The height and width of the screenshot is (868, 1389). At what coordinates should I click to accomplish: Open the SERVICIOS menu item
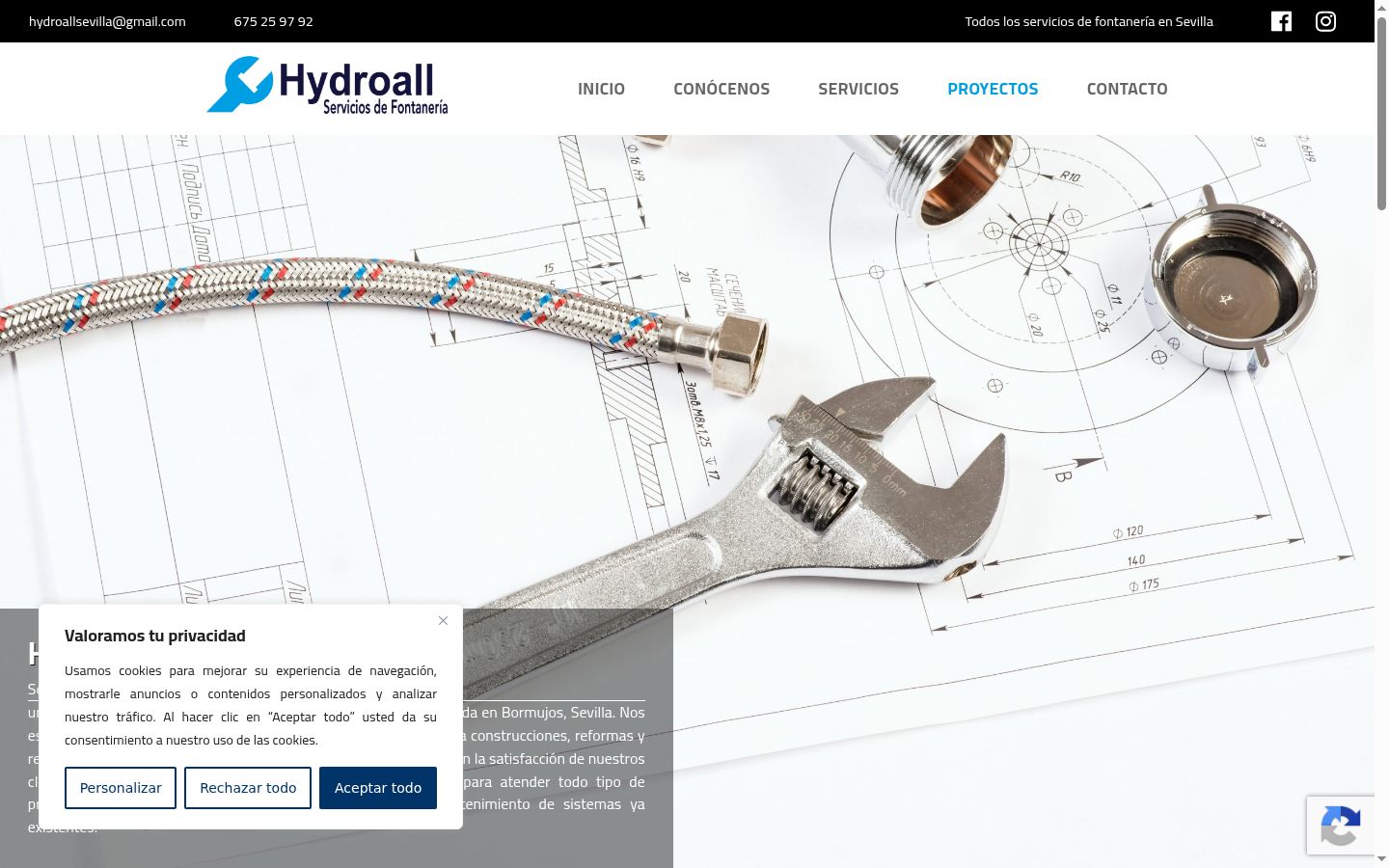858,89
